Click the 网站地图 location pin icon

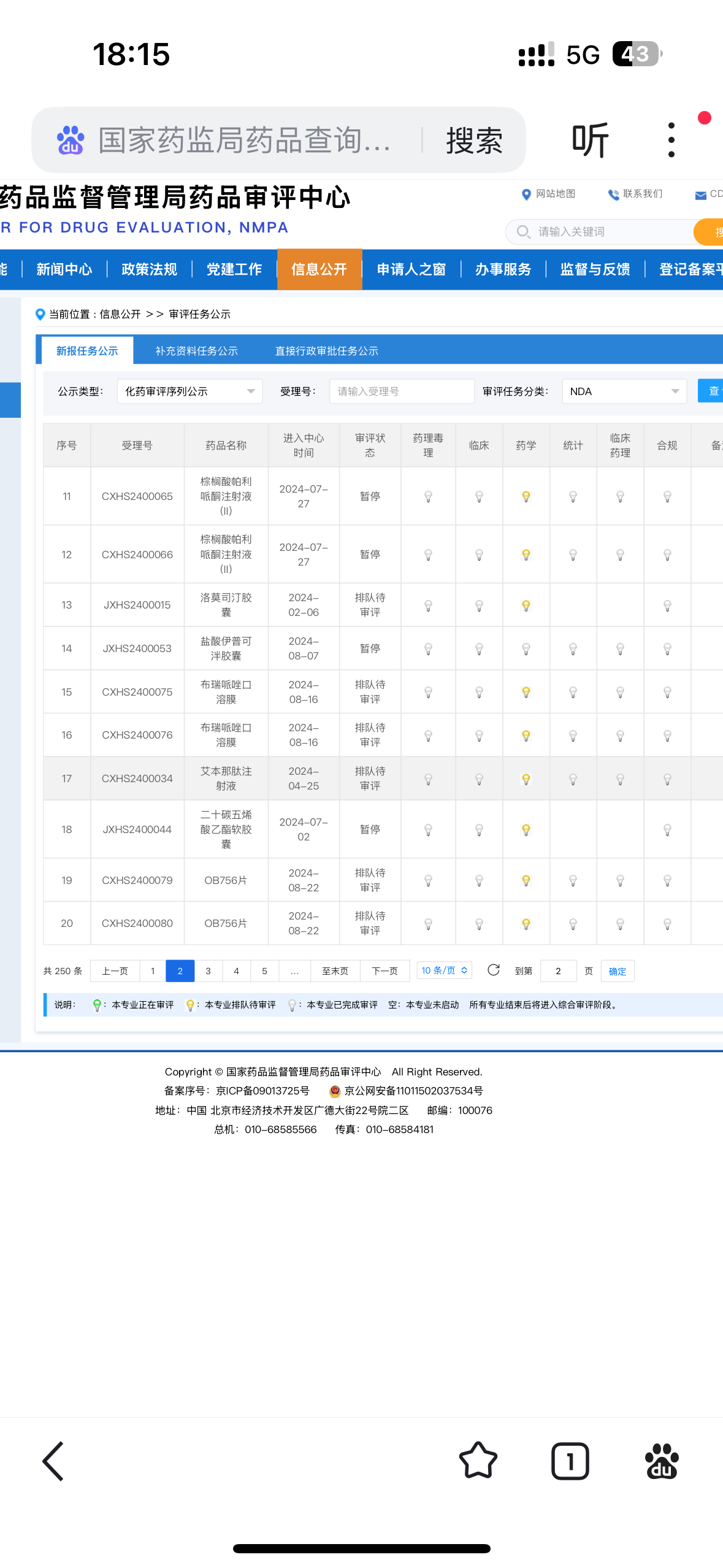coord(526,194)
